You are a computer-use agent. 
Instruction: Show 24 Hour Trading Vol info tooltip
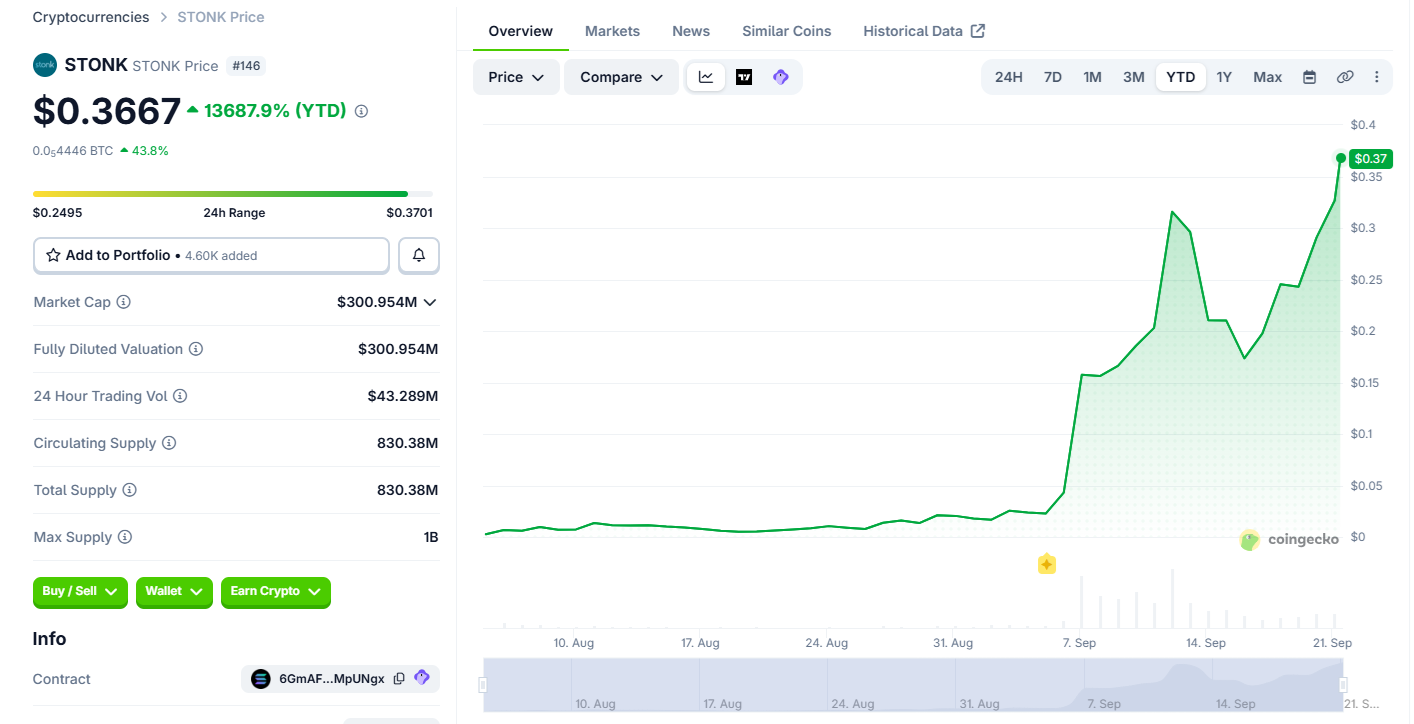(x=180, y=396)
